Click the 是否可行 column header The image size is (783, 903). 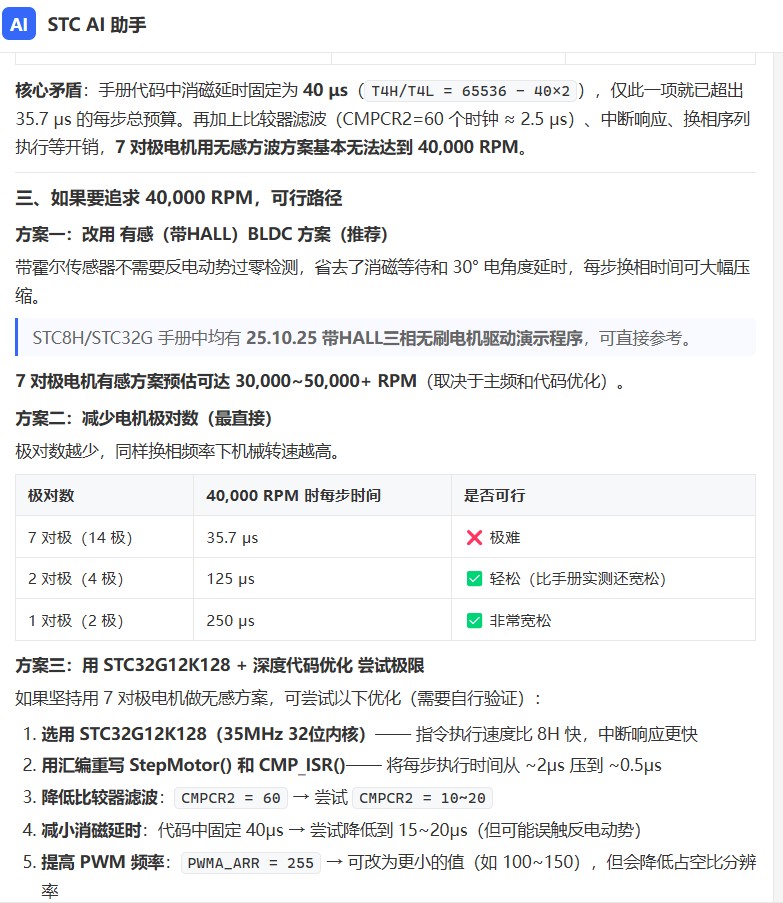point(603,495)
